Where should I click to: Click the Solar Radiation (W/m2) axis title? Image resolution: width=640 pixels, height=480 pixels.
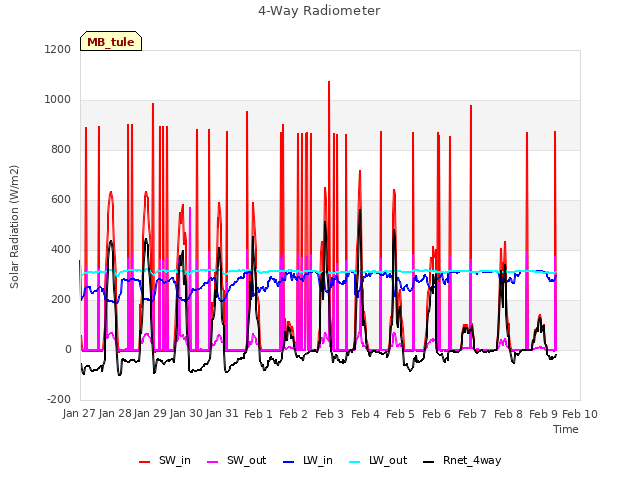pos(14,227)
